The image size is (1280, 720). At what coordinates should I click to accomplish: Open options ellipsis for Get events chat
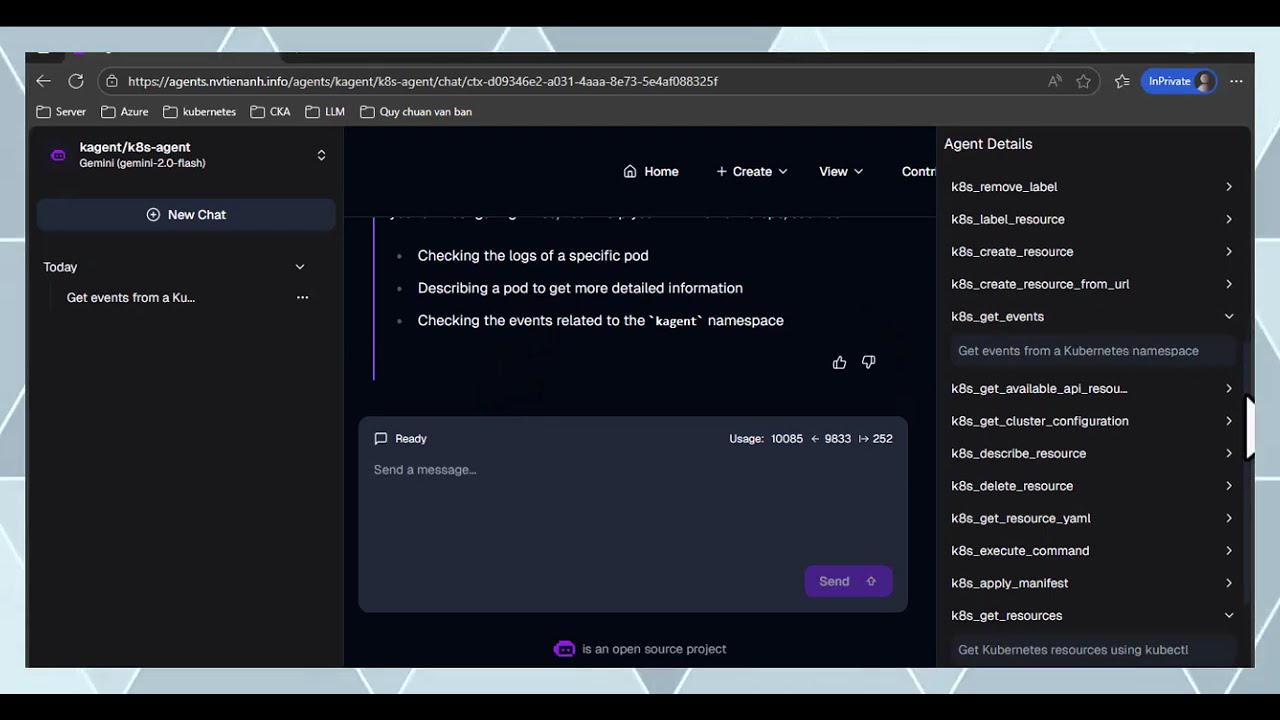click(302, 297)
